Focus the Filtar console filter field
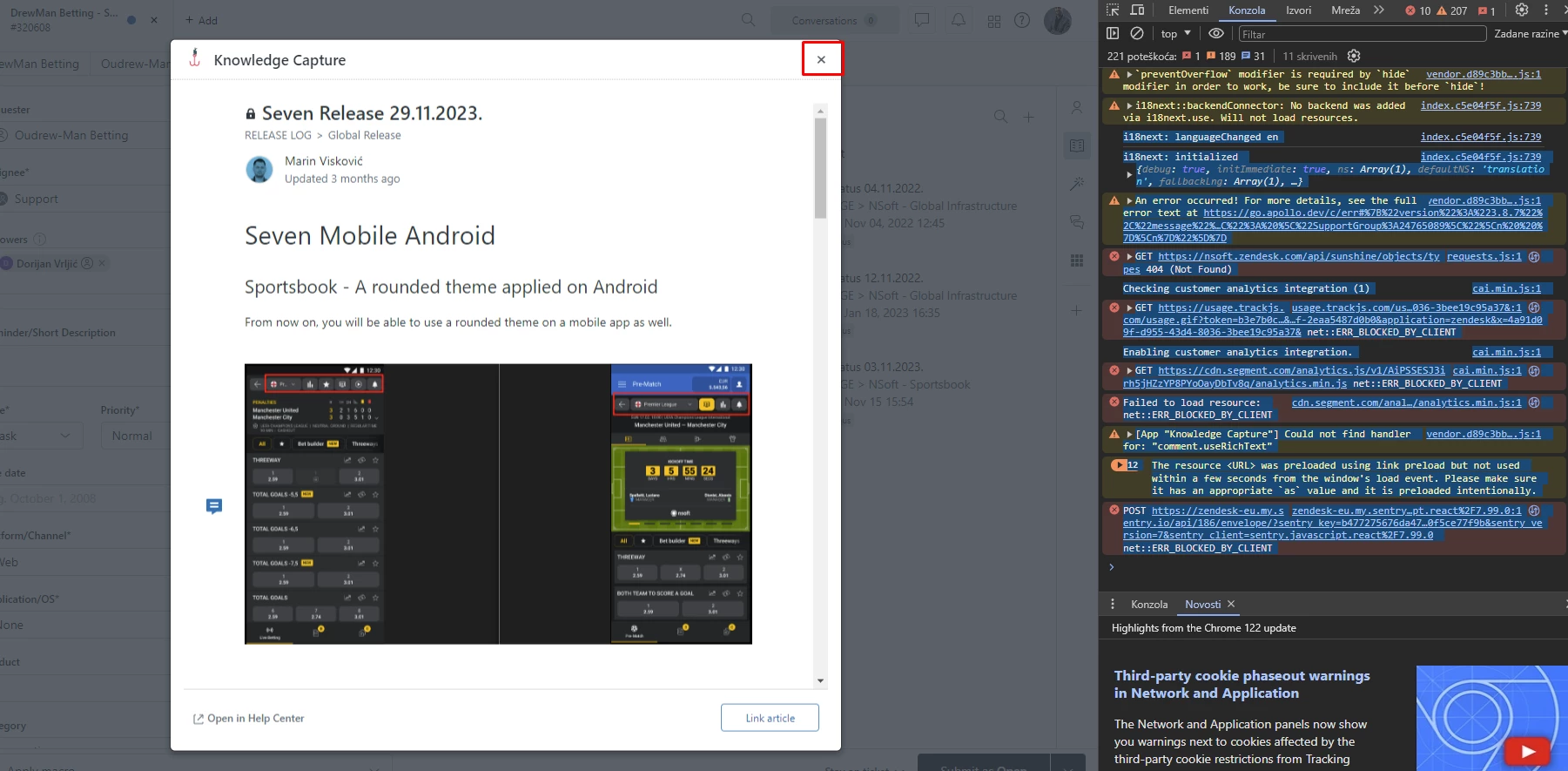 tap(1363, 34)
